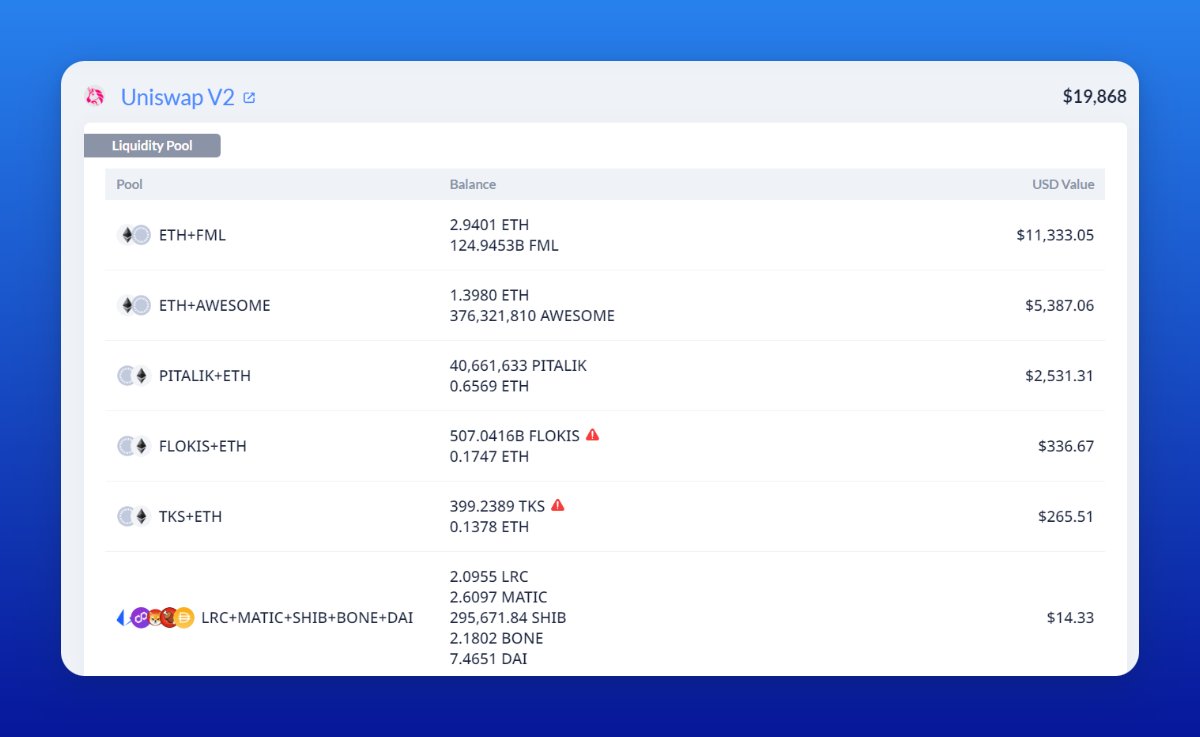
Task: Click the 0.1747 ETH balance
Action: click(x=489, y=456)
